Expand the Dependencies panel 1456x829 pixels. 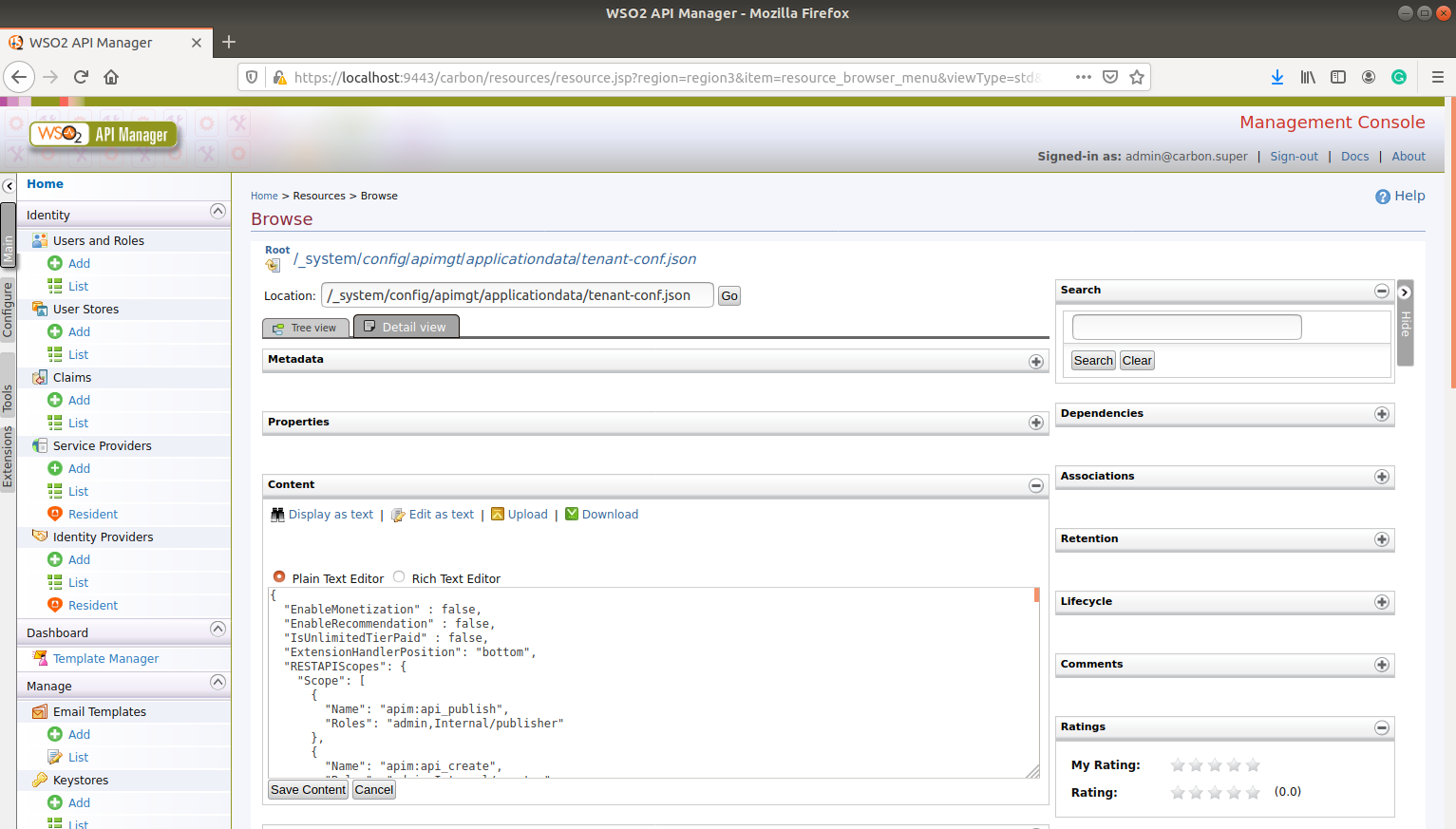point(1382,414)
